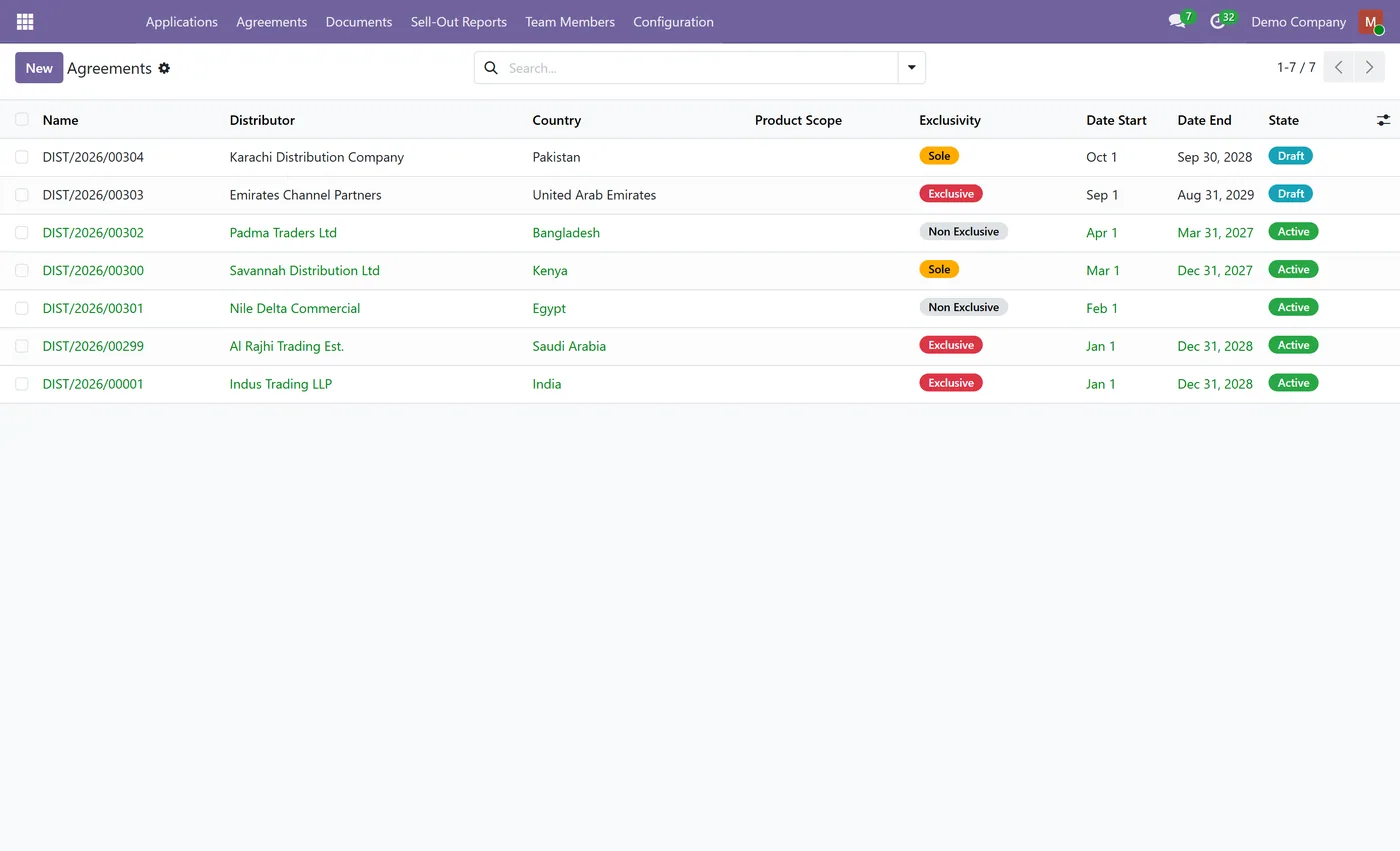This screenshot has height=851, width=1400.
Task: Check the DIST/2026/00304 row checkbox
Action: [21, 157]
